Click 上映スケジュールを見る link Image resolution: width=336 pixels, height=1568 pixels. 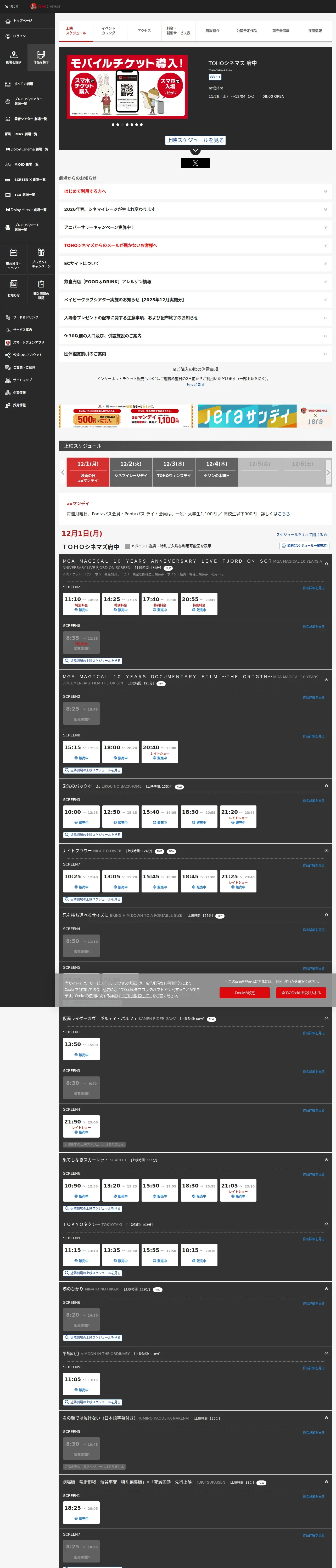coord(195,140)
